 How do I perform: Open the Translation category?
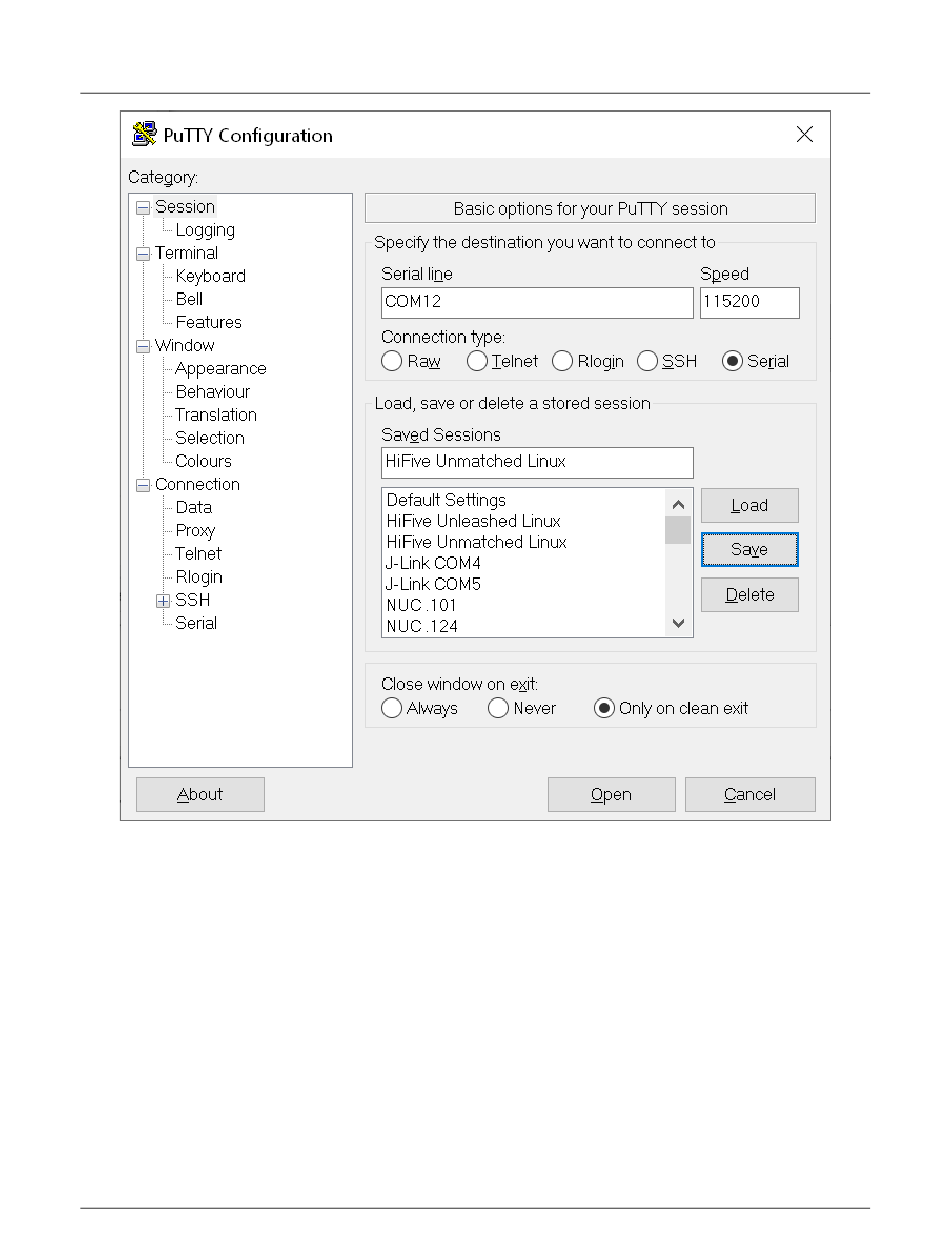[x=215, y=415]
